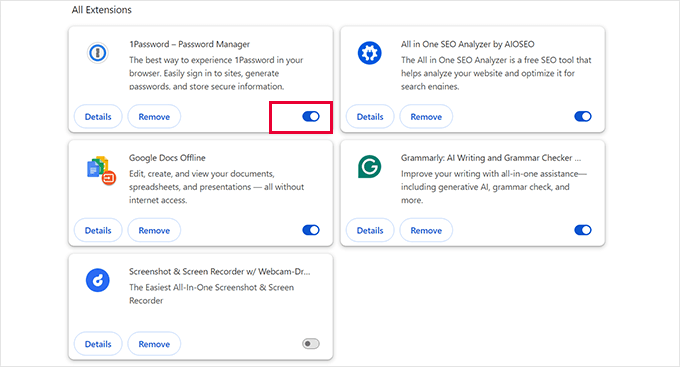The image size is (680, 367).
Task: Turn off All in One SEO Analyzer toggle
Action: pos(583,116)
